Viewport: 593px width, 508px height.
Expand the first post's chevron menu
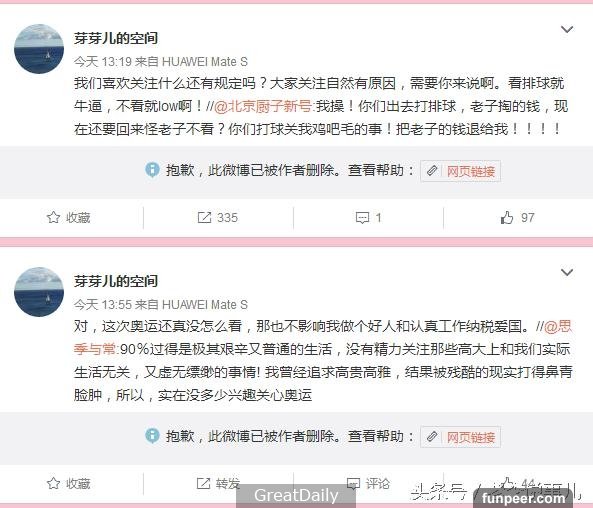click(x=567, y=29)
